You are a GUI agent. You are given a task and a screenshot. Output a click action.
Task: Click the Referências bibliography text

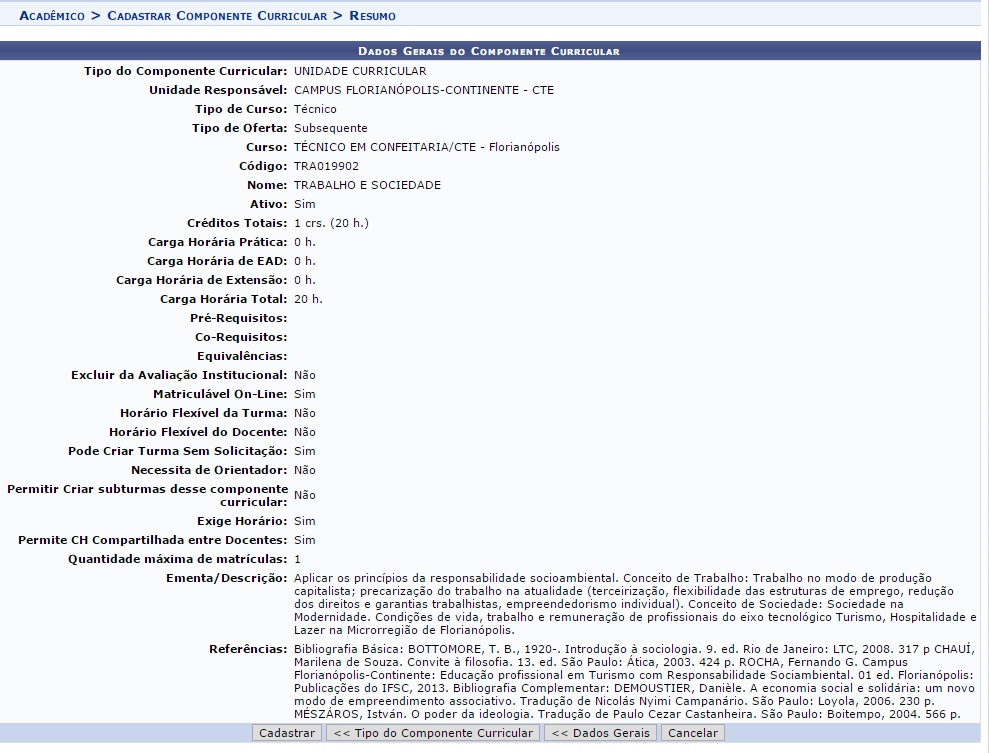pyautogui.click(x=630, y=681)
